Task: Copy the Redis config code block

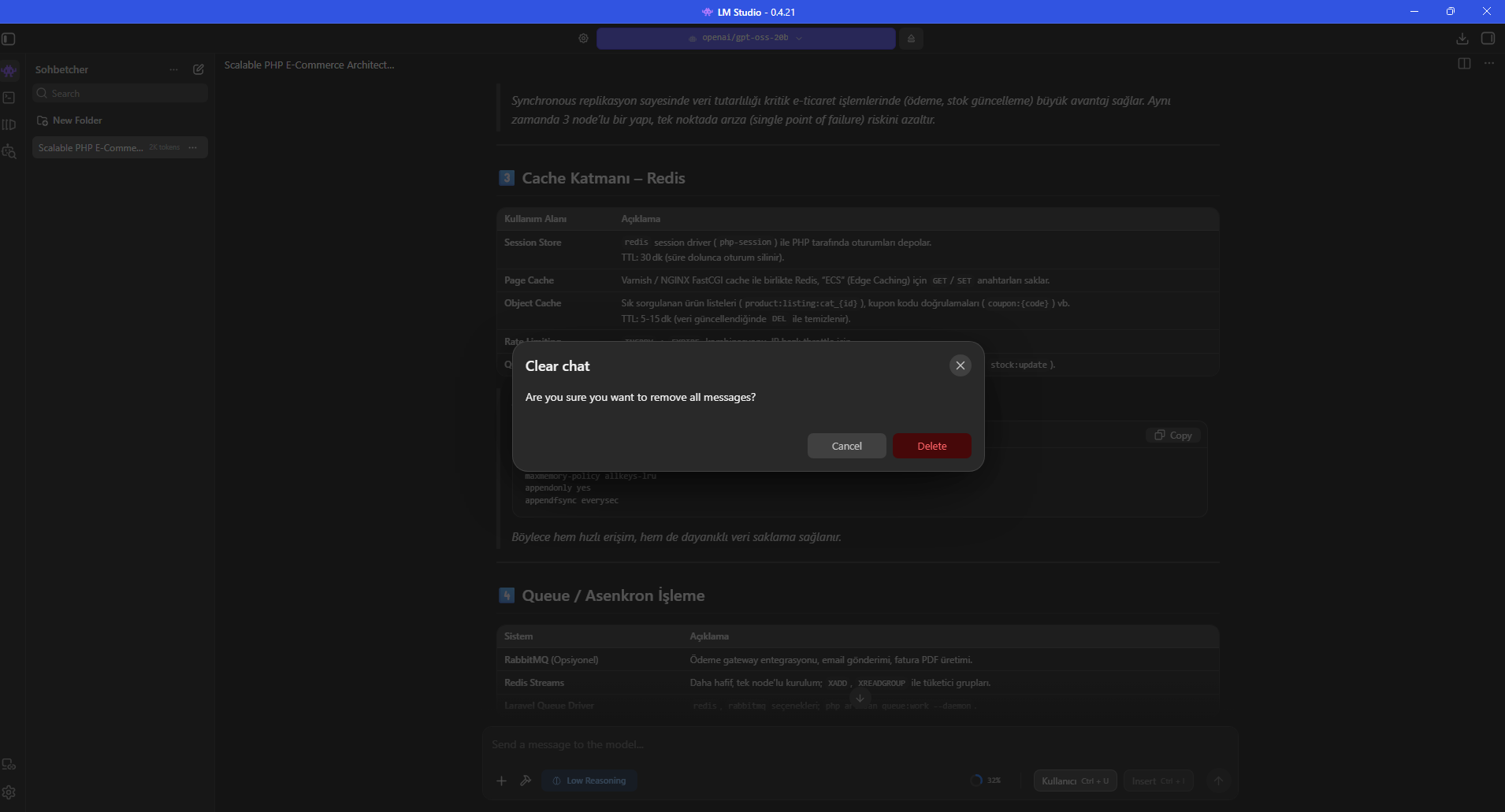Action: 1173,436
